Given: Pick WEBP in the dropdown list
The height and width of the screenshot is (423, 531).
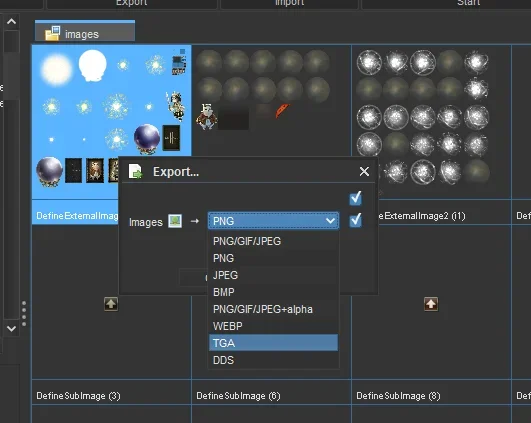Looking at the screenshot, I should click(273, 326).
